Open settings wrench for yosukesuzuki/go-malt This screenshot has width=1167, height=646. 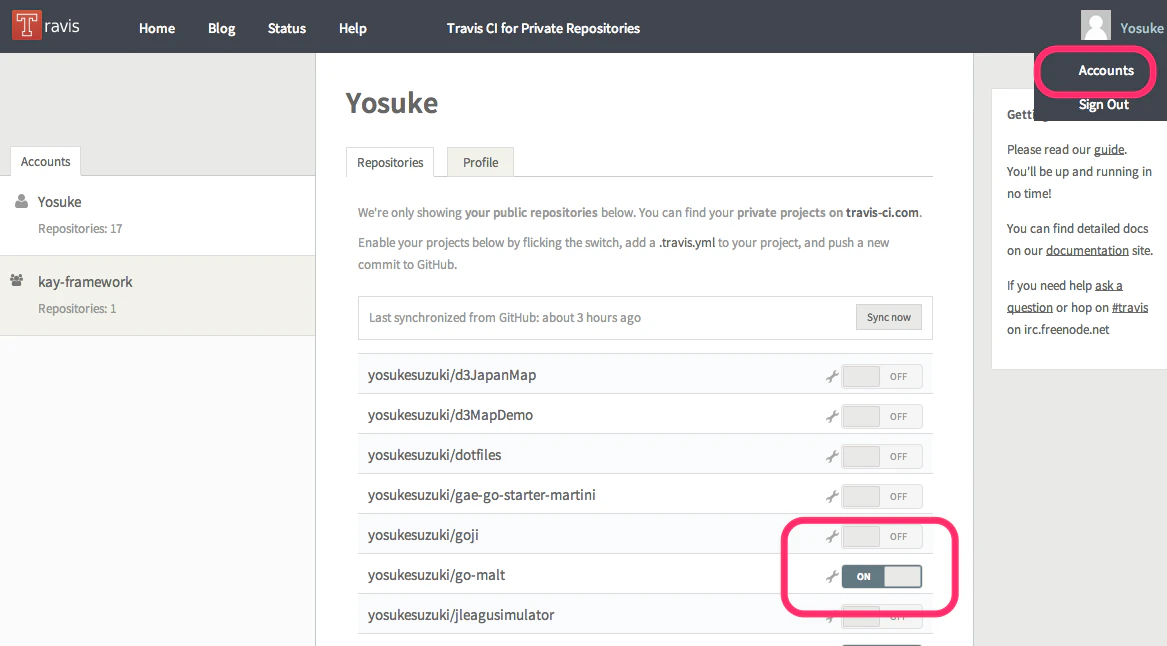pyautogui.click(x=832, y=576)
